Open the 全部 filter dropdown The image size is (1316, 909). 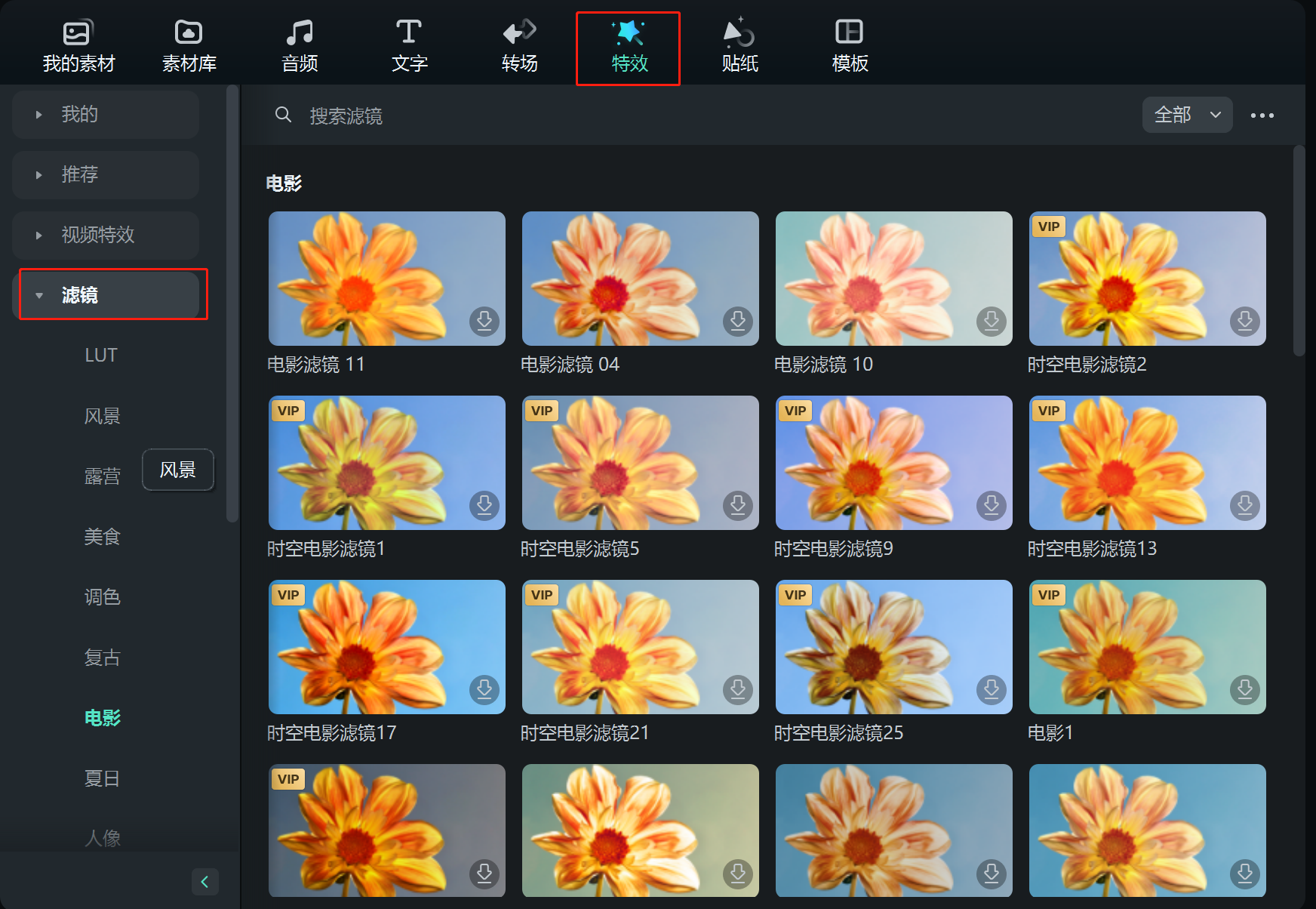tap(1187, 115)
